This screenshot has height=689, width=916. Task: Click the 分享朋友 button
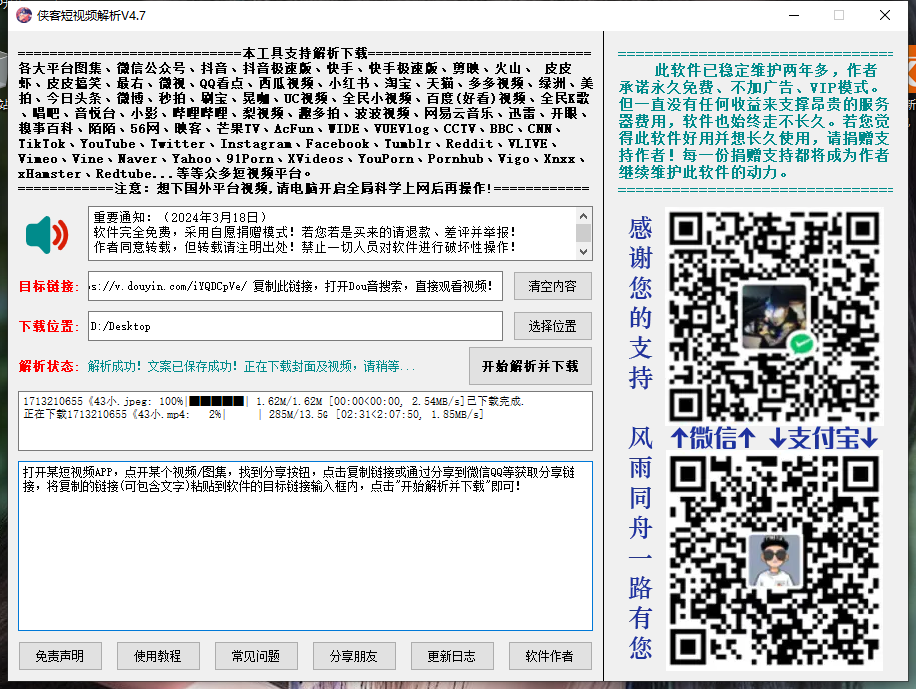[354, 656]
